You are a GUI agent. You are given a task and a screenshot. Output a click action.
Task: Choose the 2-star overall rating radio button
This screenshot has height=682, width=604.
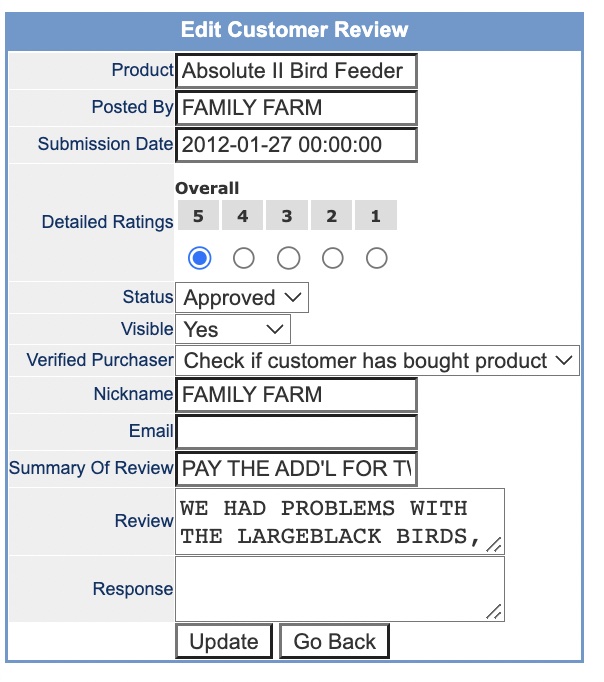[332, 258]
